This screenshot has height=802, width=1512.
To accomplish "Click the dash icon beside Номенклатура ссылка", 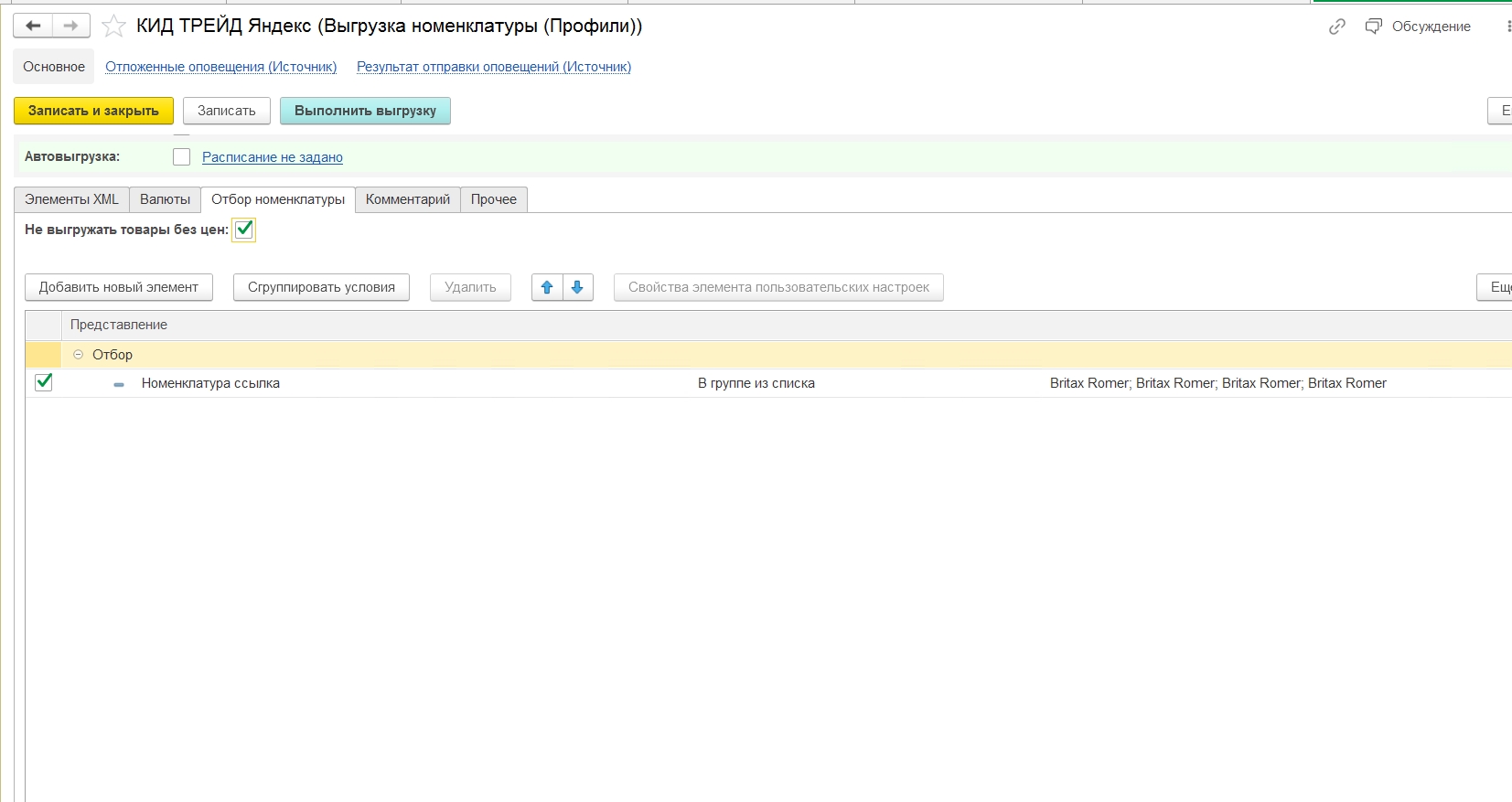I will [119, 384].
